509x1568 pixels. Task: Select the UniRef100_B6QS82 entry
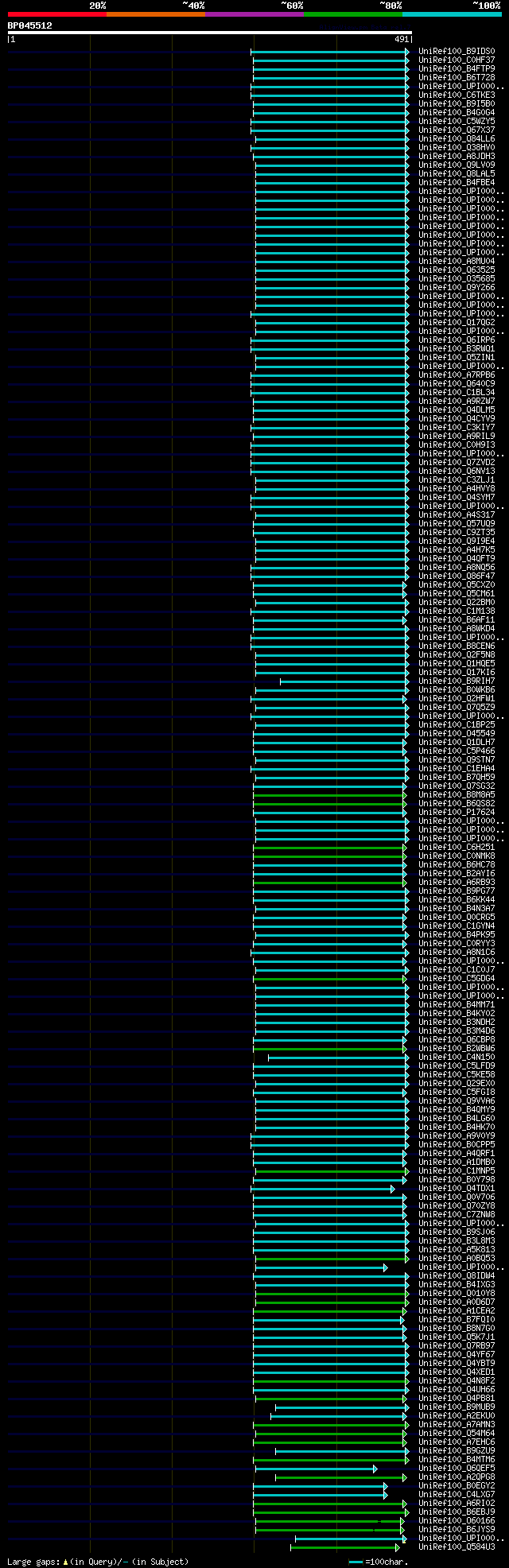click(x=457, y=804)
